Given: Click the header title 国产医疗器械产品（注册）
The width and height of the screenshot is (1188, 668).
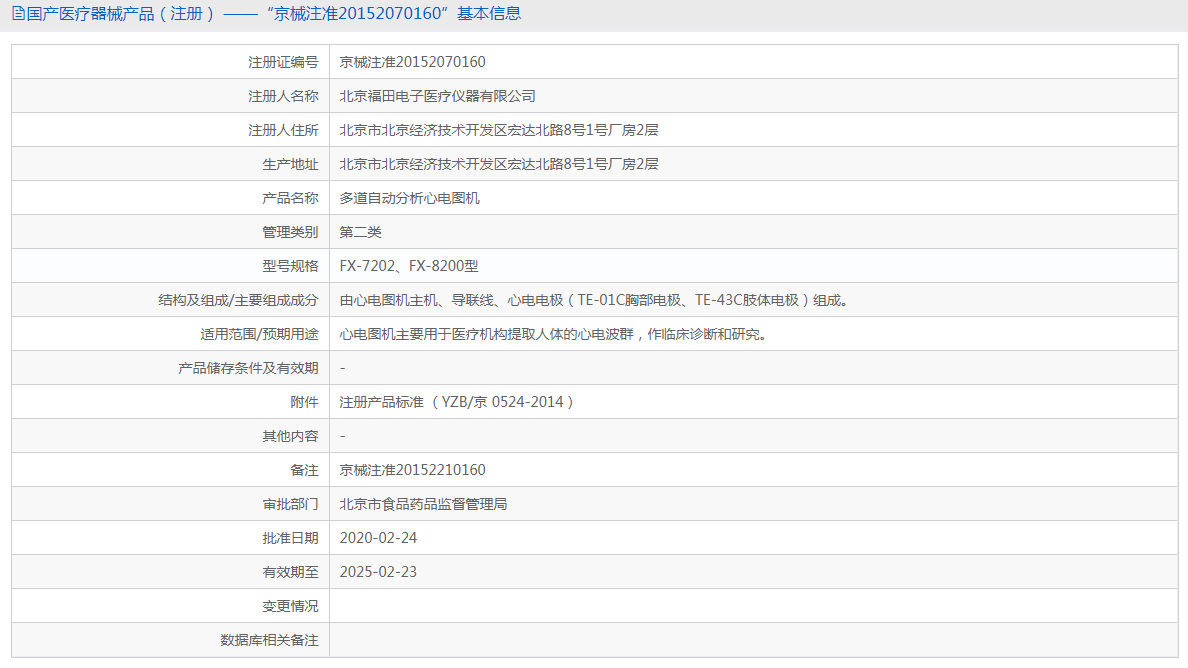Looking at the screenshot, I should click(121, 14).
